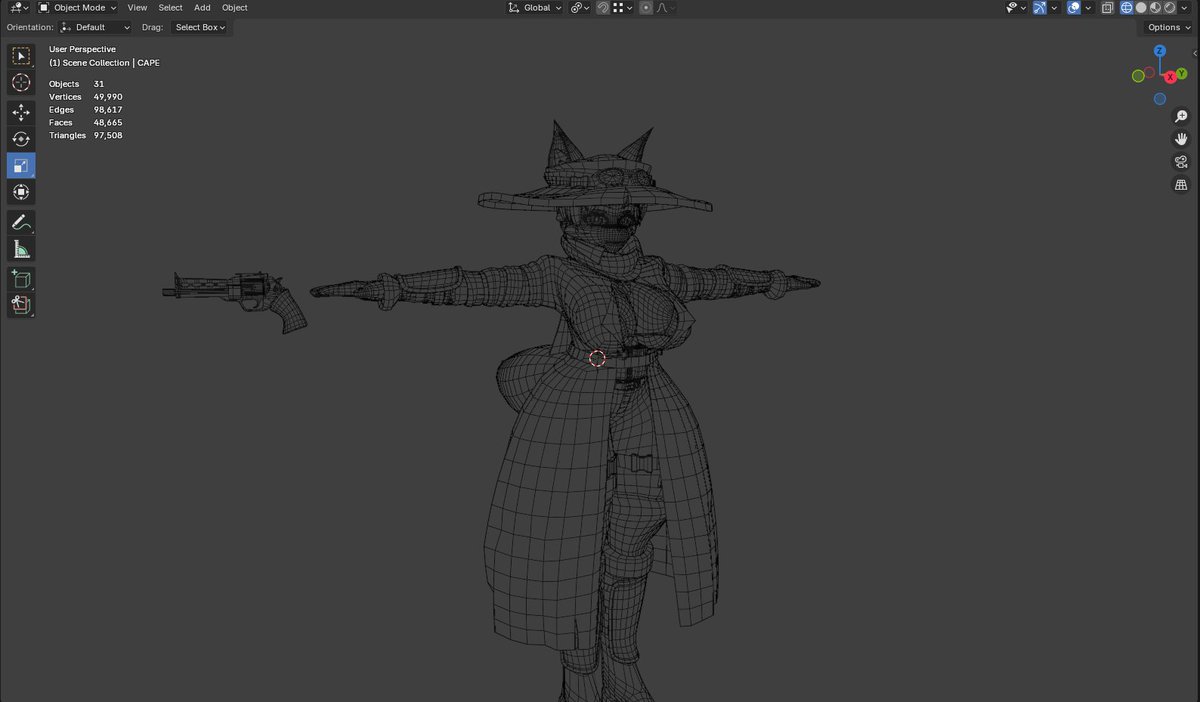
Task: Click the red X axis on the gizmo
Action: click(x=1170, y=77)
